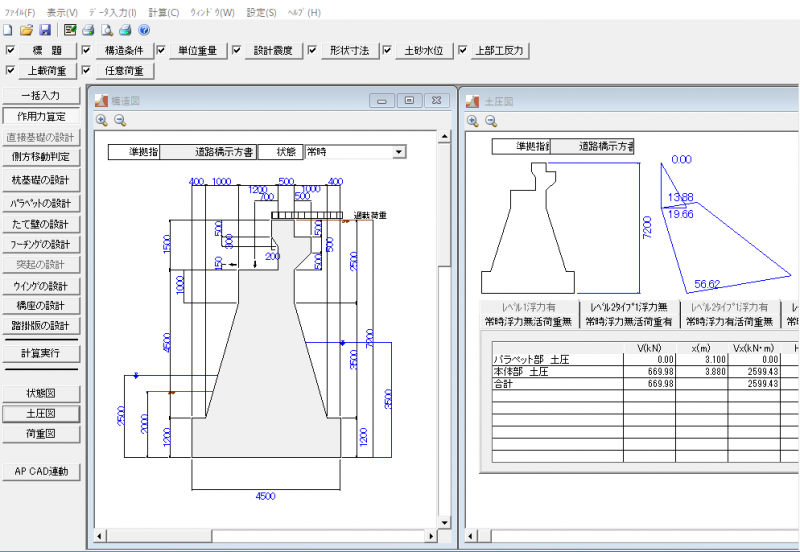800x552 pixels.
Task: Click the 形状寸法 input button
Action: click(x=349, y=51)
